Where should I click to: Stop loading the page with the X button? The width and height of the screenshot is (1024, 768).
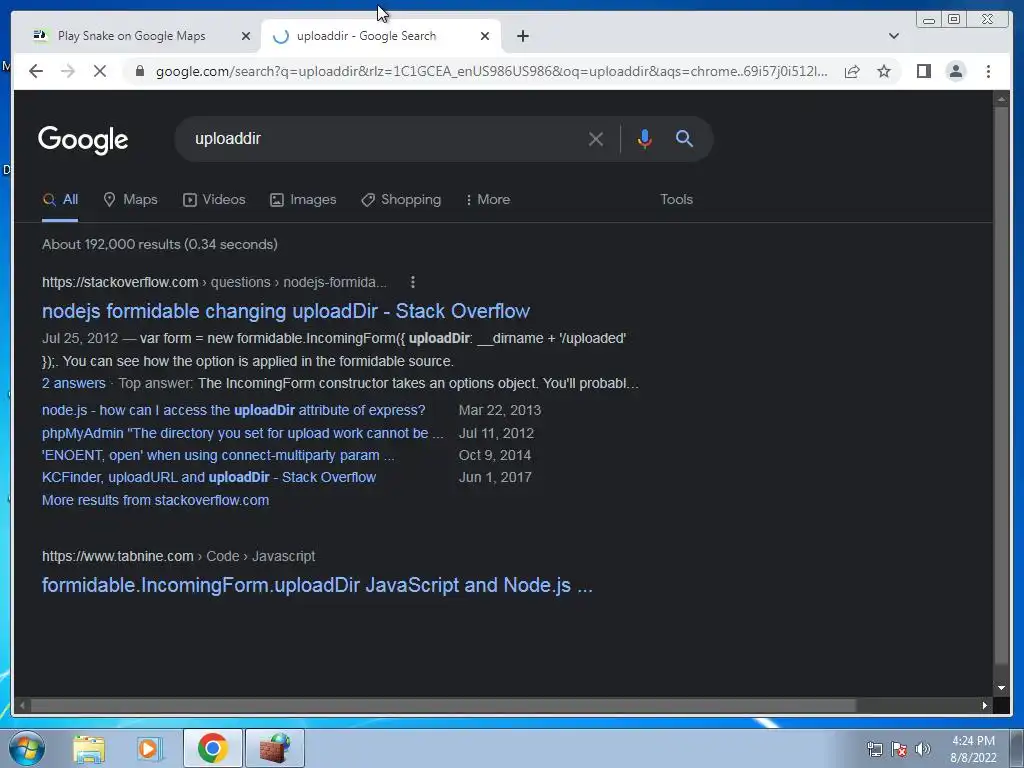(100, 71)
